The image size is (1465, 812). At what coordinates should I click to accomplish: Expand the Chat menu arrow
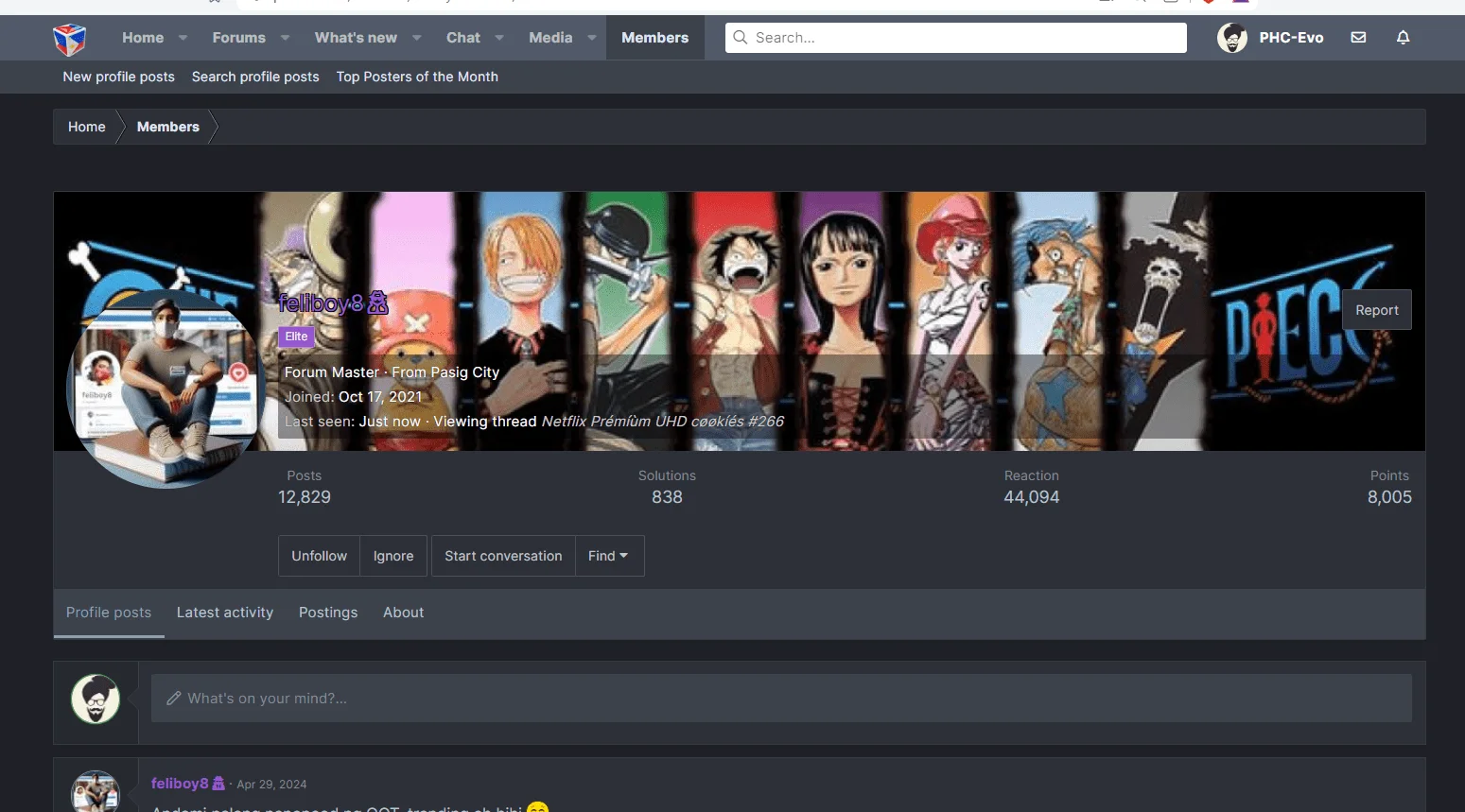coord(498,38)
